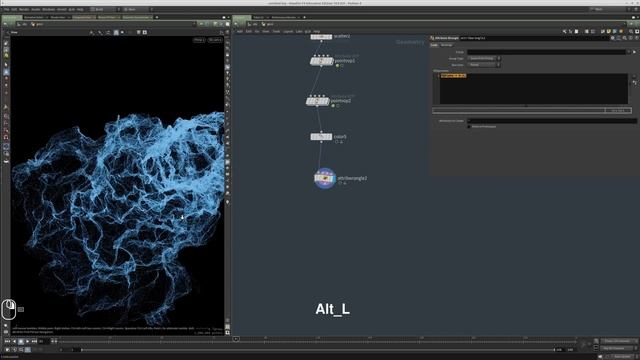Click the Attributes to Create field
Screen dimensions: 640x360
point(552,121)
